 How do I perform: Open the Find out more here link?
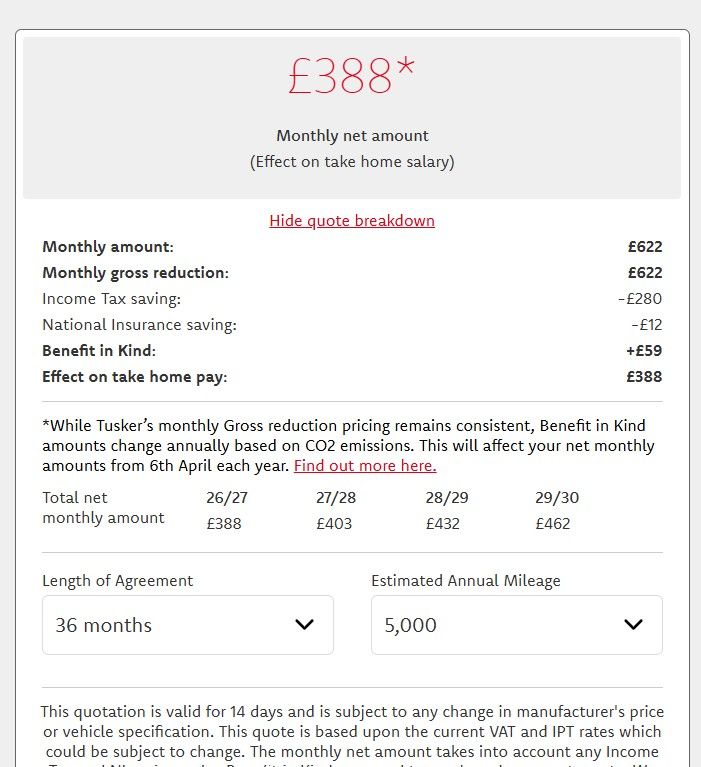tap(365, 466)
